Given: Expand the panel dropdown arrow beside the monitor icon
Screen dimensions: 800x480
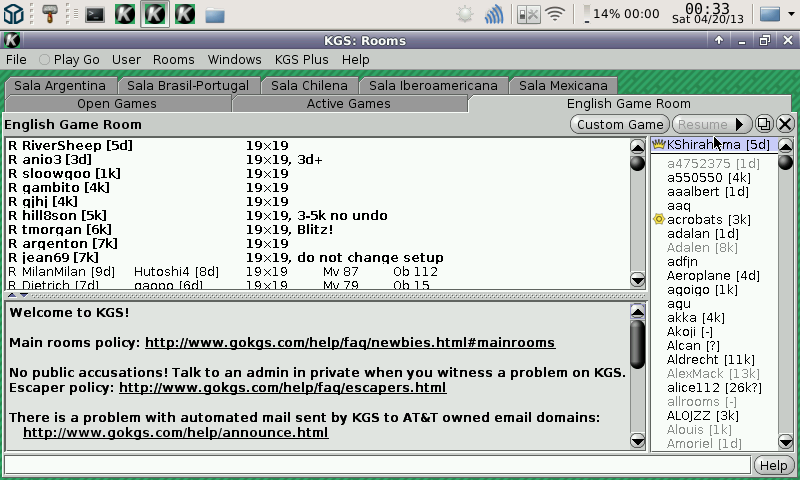Looking at the screenshot, I should click(791, 14).
